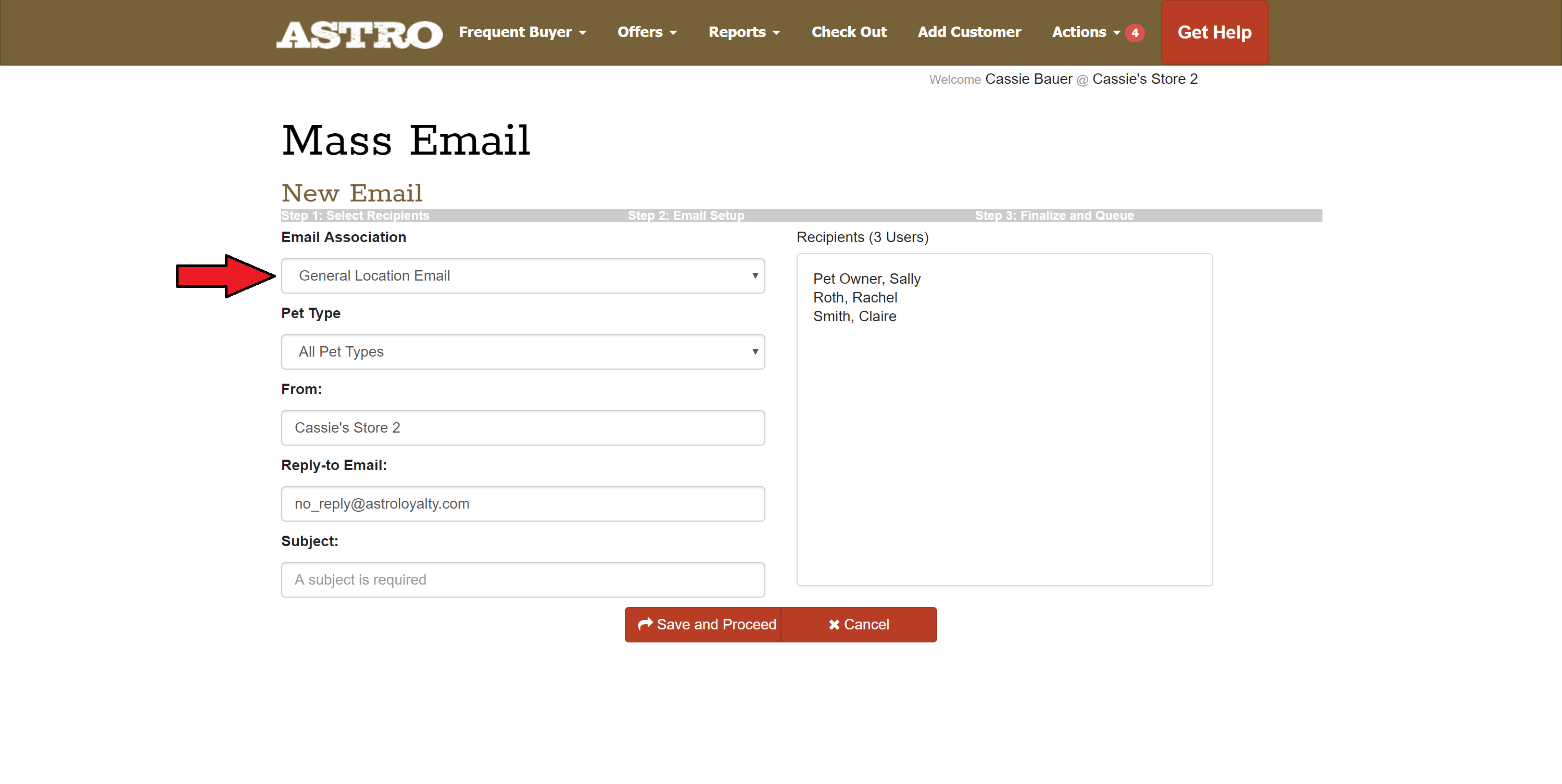Image resolution: width=1562 pixels, height=784 pixels.
Task: Click into the From field
Action: (x=523, y=427)
